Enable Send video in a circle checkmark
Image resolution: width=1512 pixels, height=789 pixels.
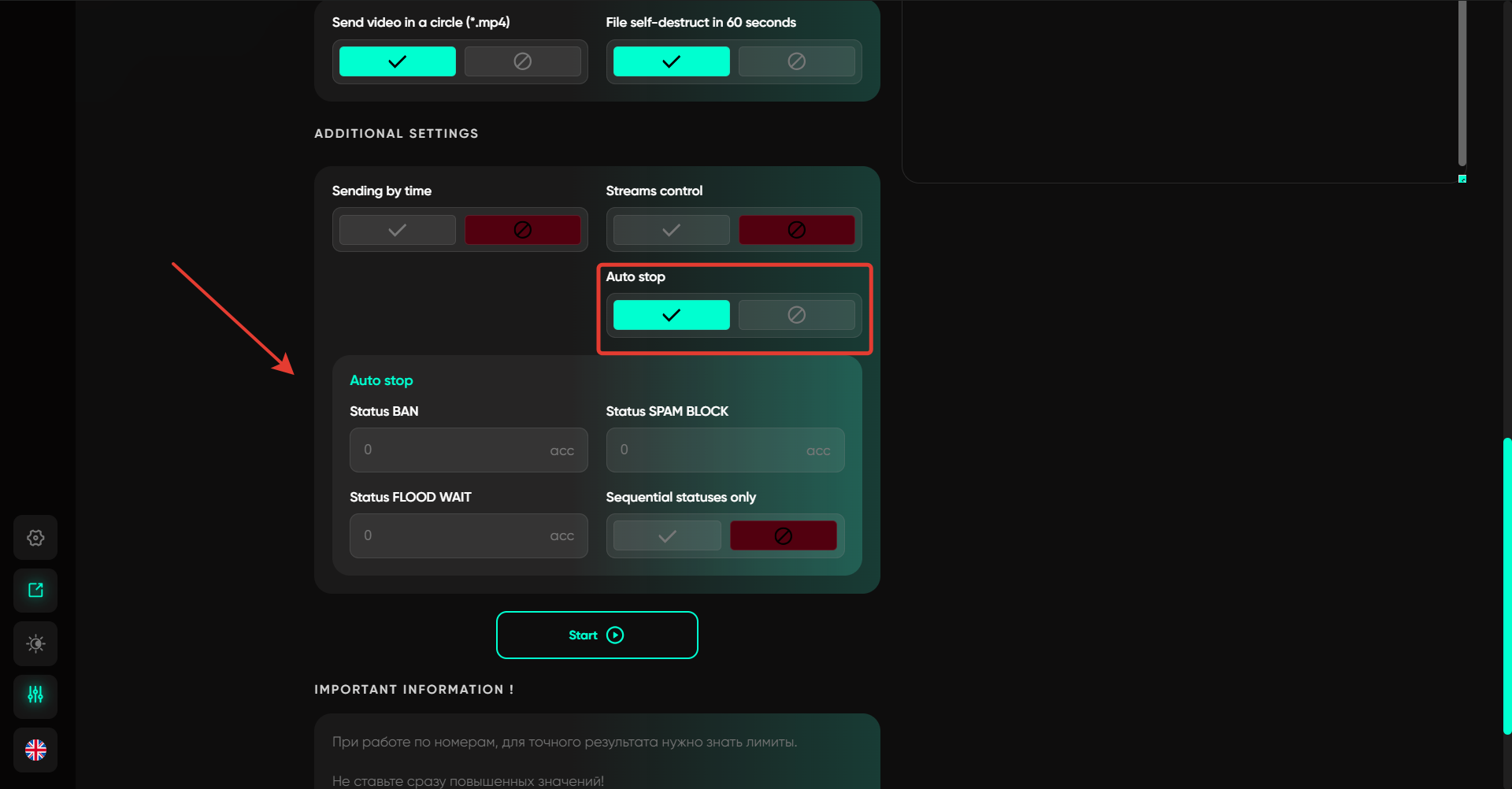tap(397, 61)
